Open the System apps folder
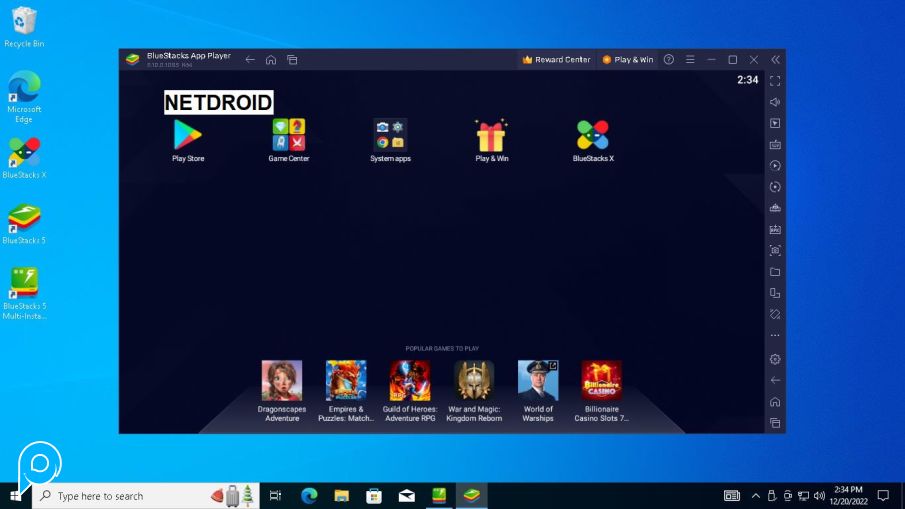 (x=390, y=135)
